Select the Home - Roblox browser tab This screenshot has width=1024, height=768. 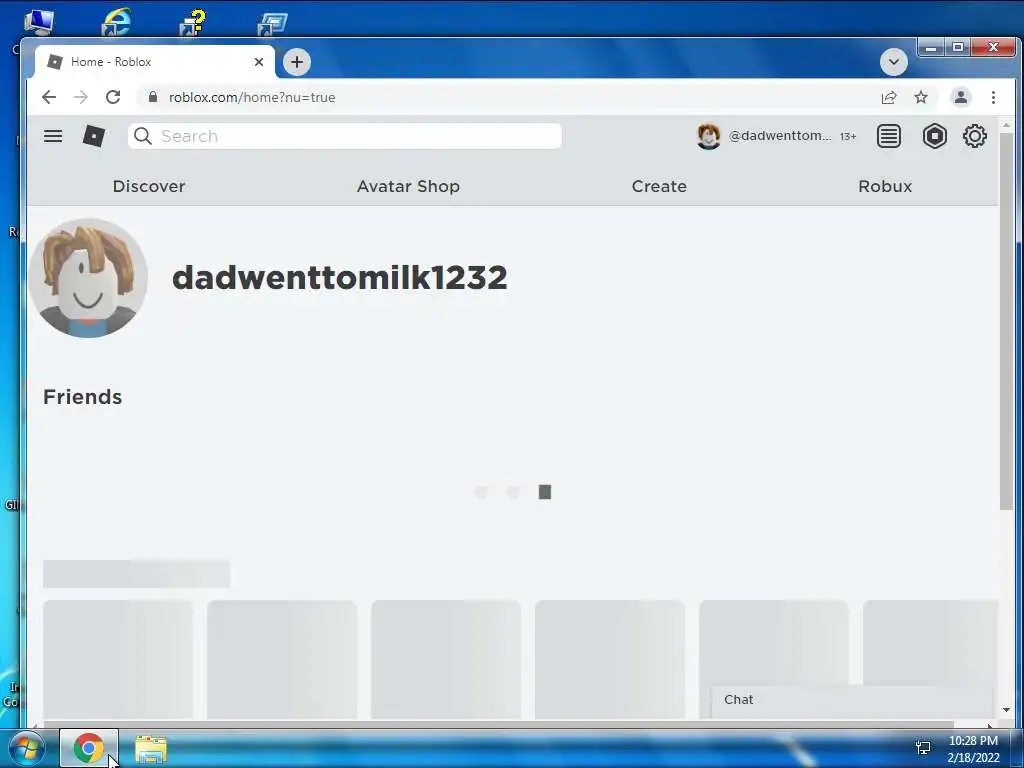tap(154, 62)
